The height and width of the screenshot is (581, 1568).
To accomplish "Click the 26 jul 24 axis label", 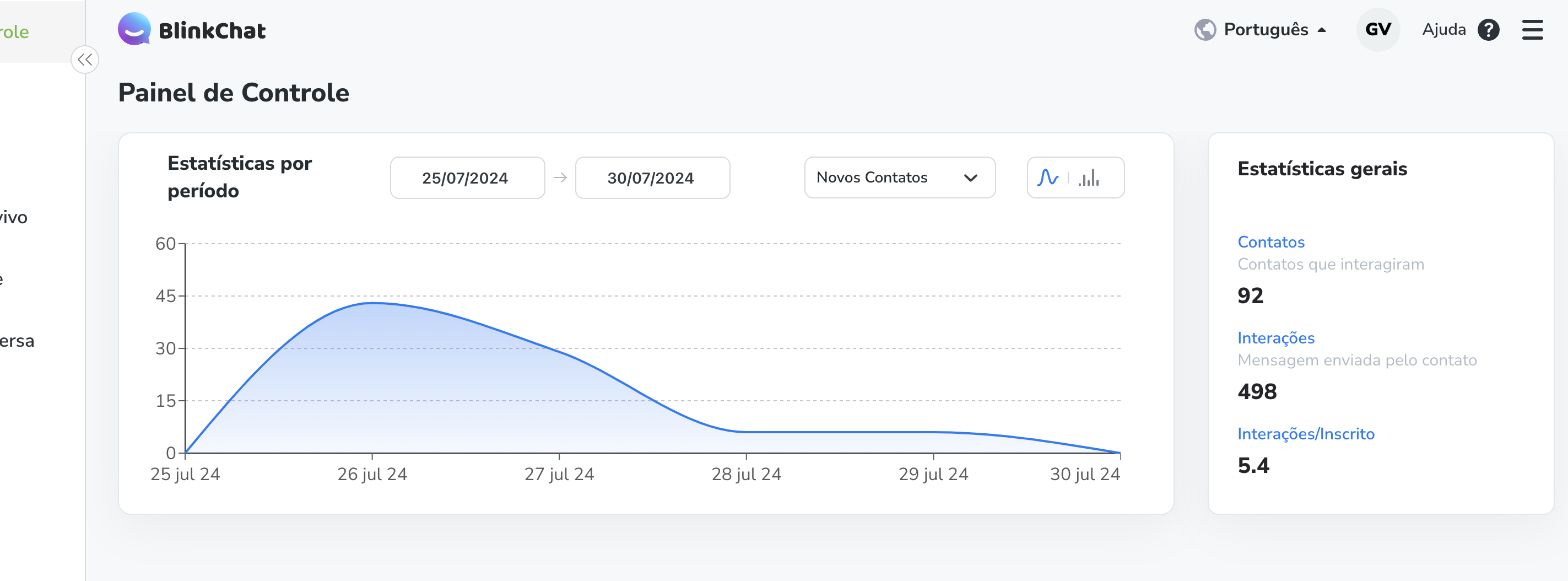I will [x=372, y=474].
